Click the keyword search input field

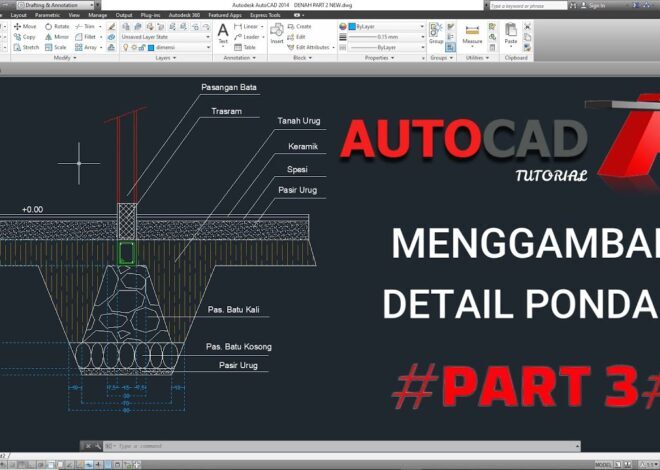528,5
